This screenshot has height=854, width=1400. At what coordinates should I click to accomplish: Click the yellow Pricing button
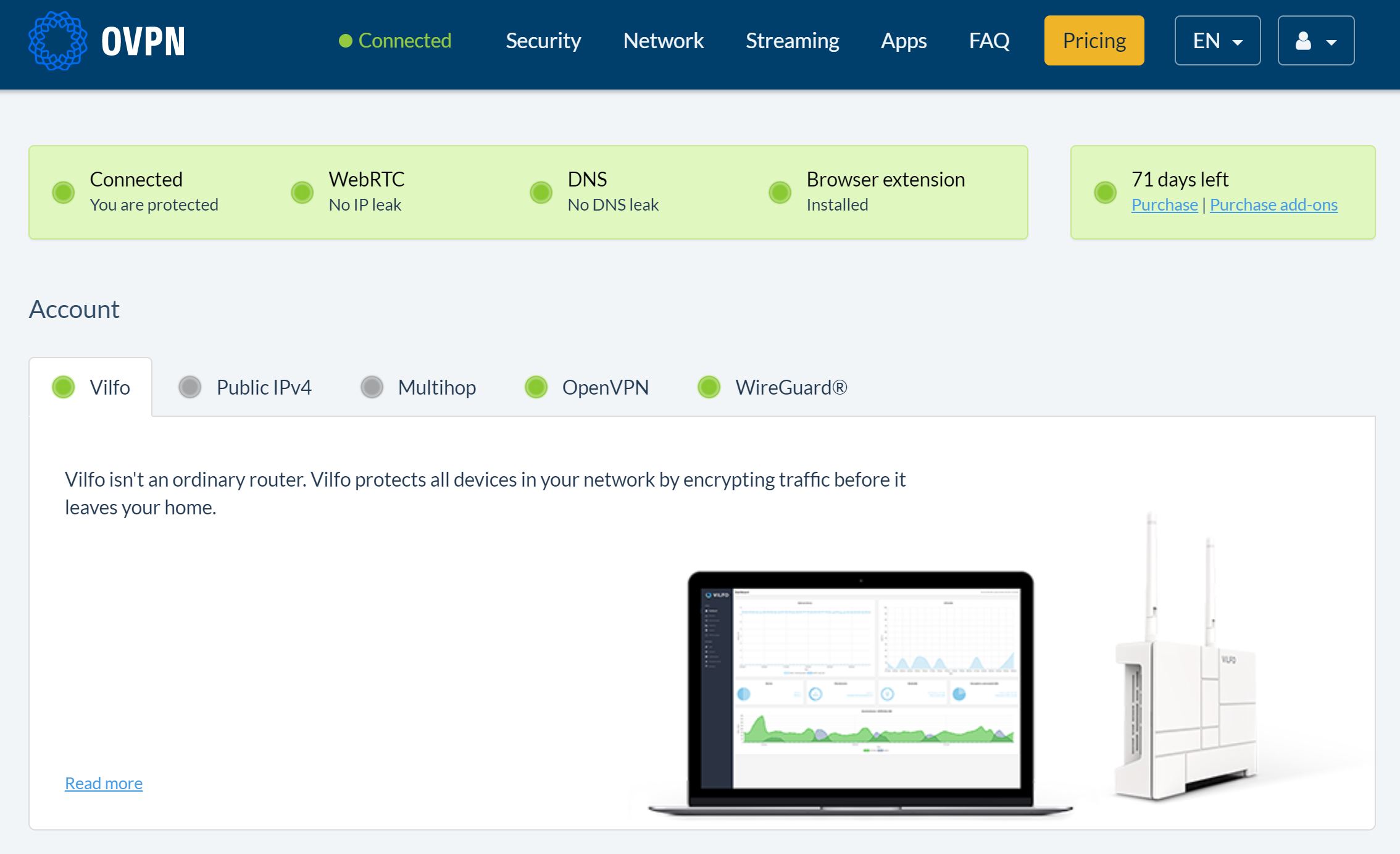(x=1094, y=41)
